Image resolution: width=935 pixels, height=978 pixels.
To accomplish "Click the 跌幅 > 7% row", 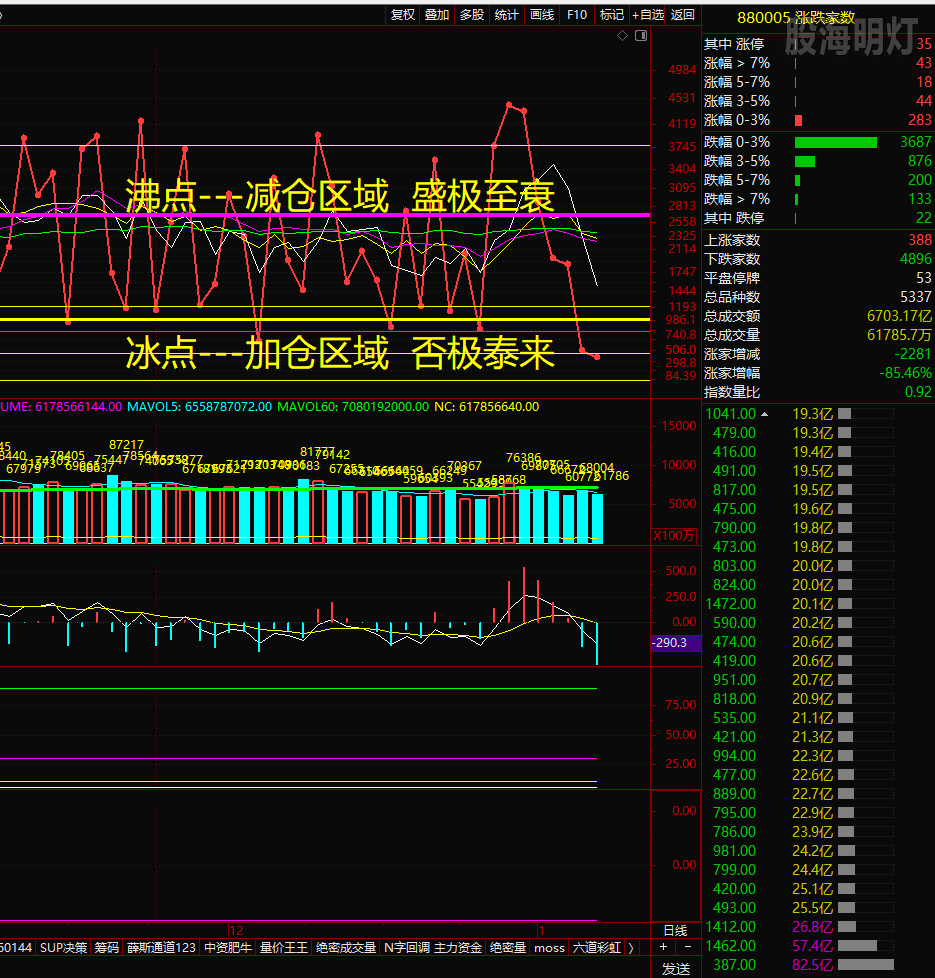I will pyautogui.click(x=818, y=199).
